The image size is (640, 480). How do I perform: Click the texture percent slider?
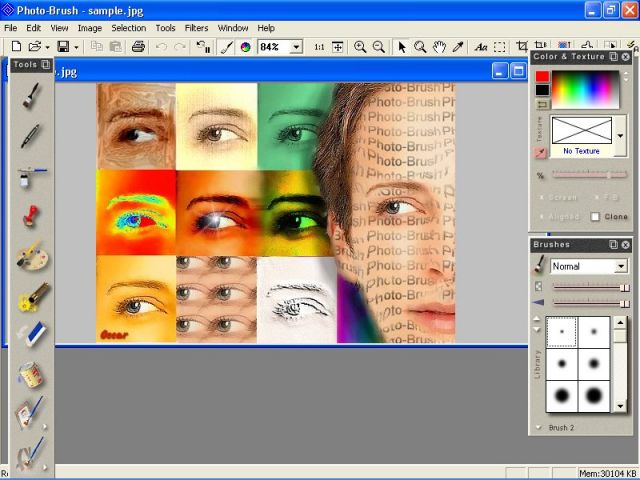point(589,175)
